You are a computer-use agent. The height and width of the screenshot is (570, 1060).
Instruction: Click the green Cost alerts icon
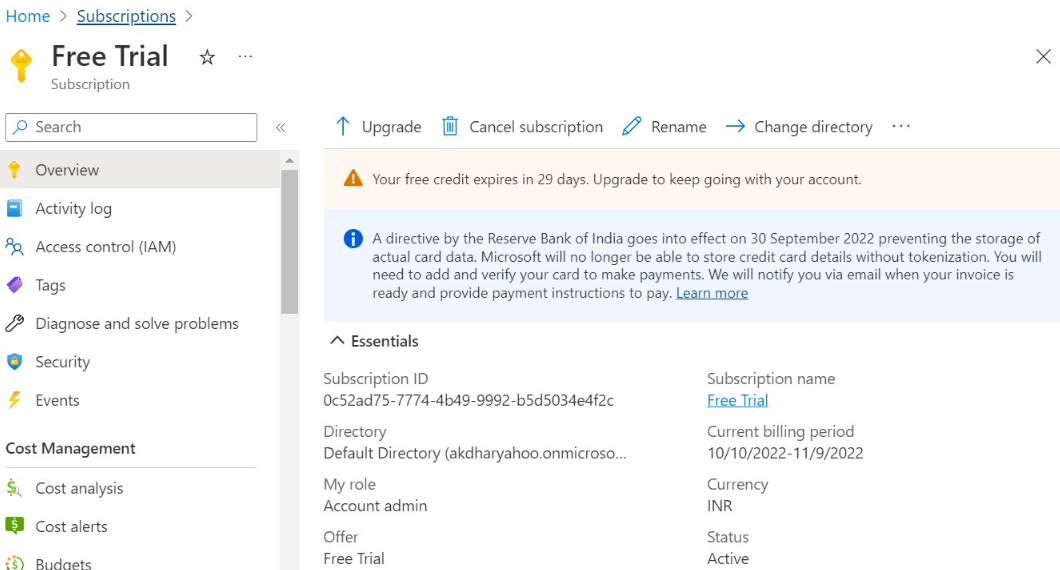point(14,525)
